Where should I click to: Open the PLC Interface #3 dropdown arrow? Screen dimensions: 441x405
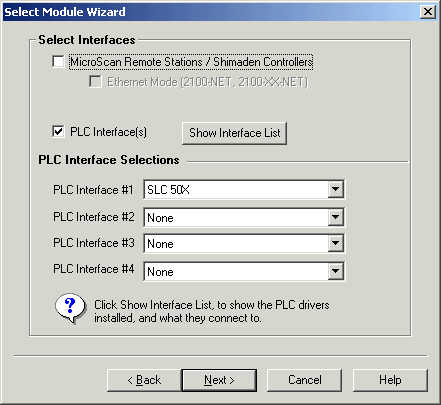336,243
